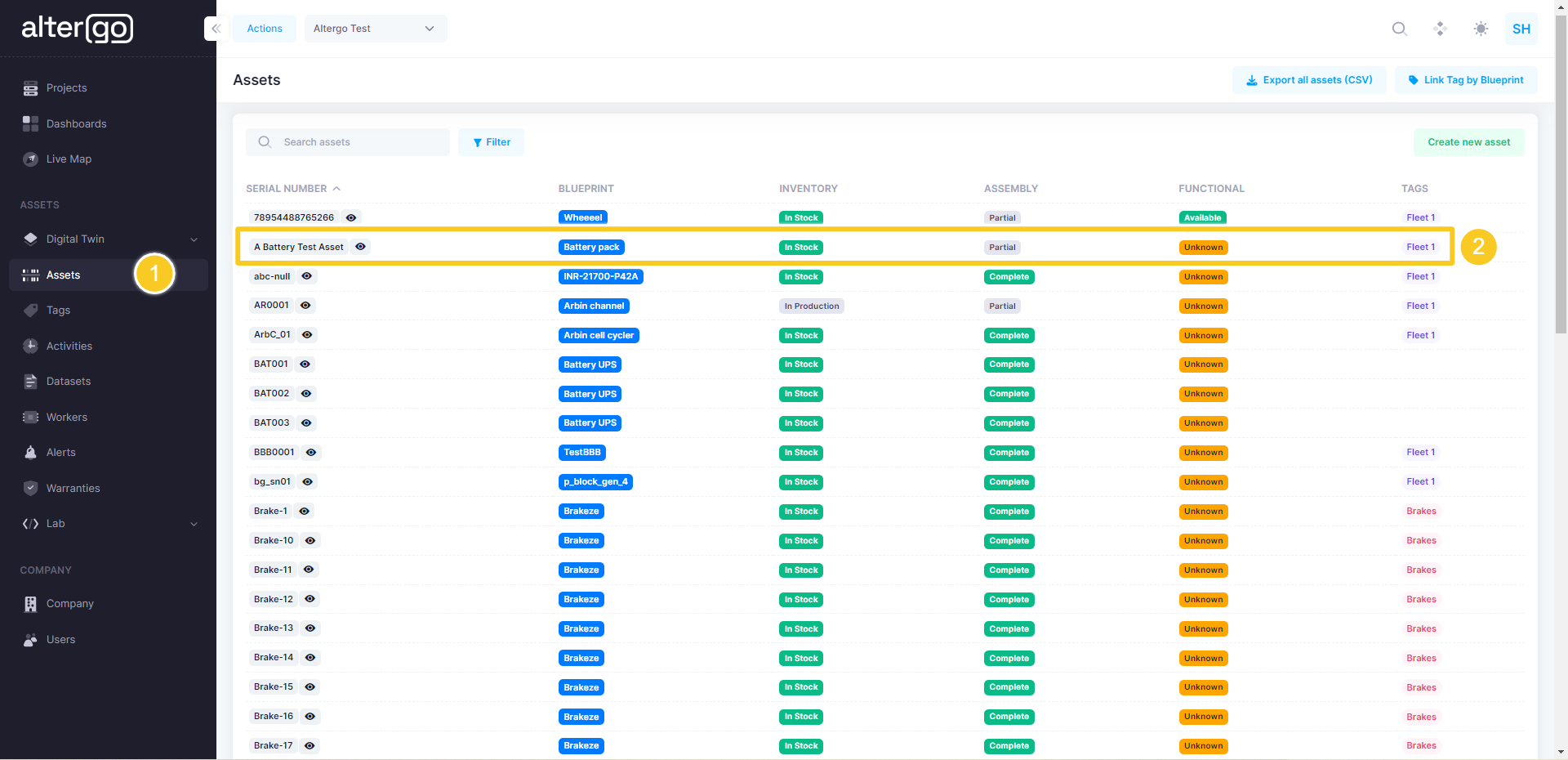Click the Search assets input field
This screenshot has width=1568, height=760.
(x=359, y=142)
